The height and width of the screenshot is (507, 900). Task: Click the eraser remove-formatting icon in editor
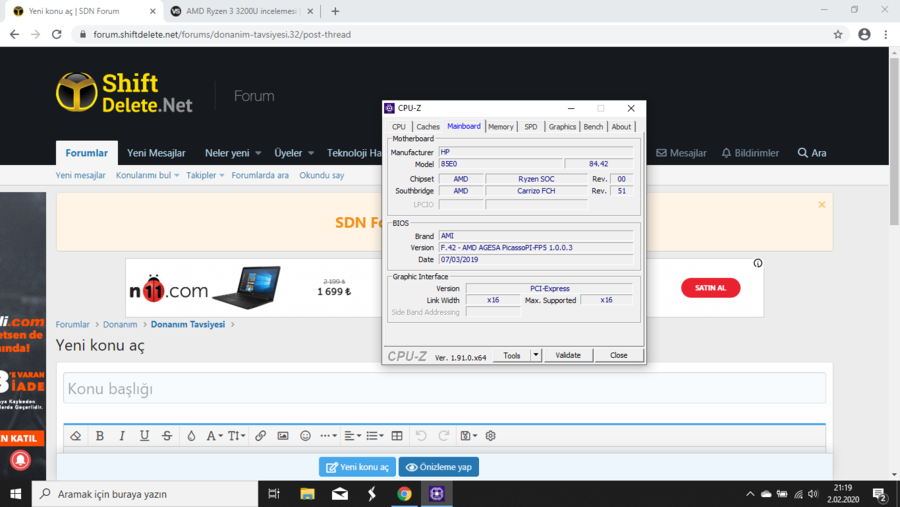pos(76,436)
